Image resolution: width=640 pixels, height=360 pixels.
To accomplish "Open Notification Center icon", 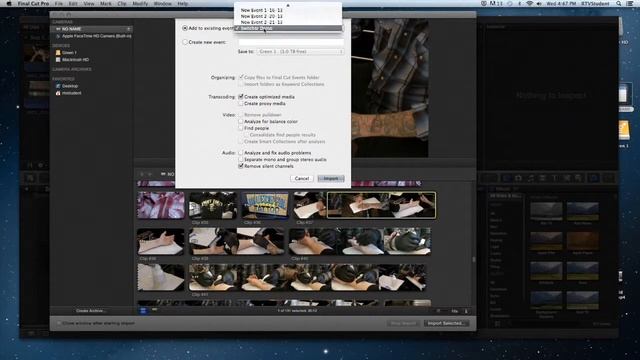I will pos(630,4).
